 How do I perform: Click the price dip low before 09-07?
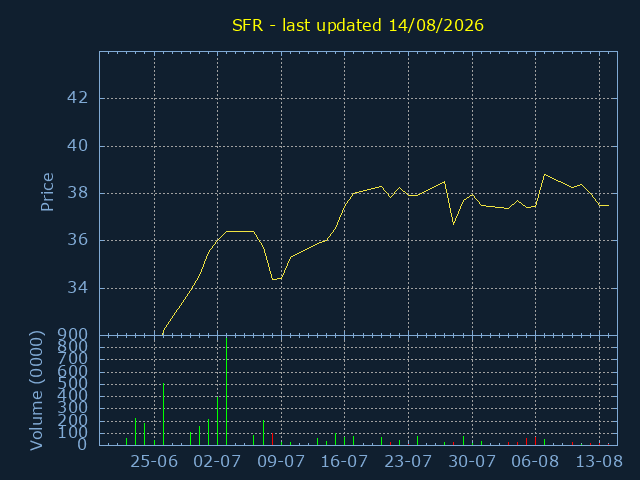(x=273, y=279)
